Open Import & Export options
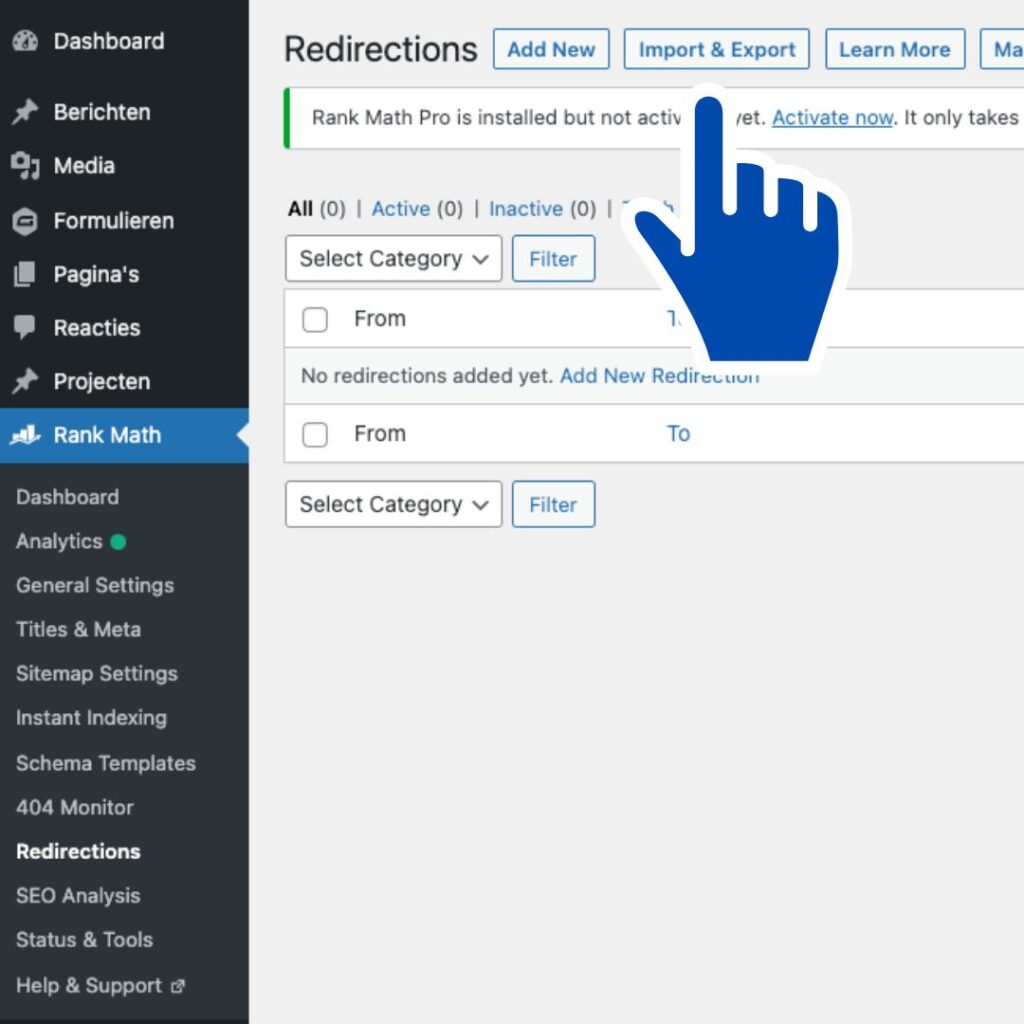 tap(715, 48)
